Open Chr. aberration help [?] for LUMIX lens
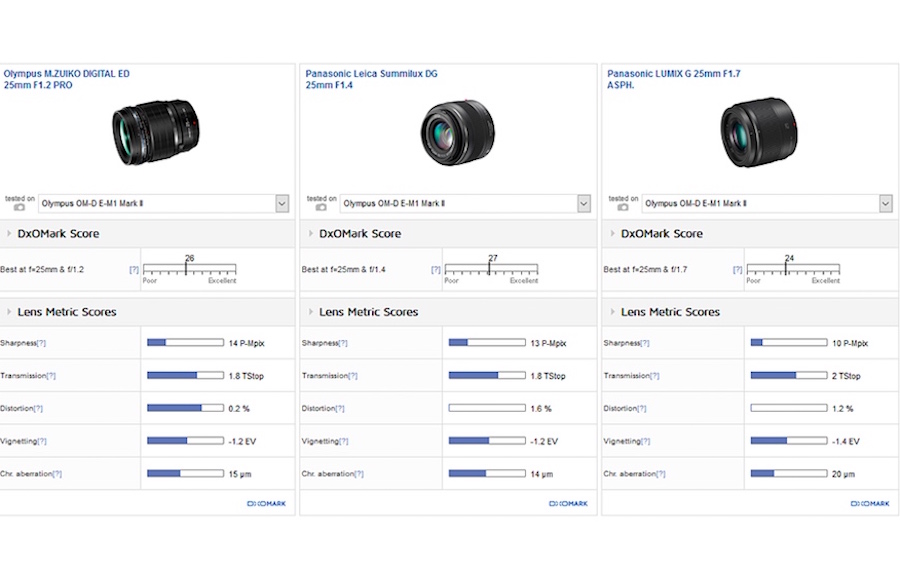This screenshot has height=572, width=900. click(661, 474)
